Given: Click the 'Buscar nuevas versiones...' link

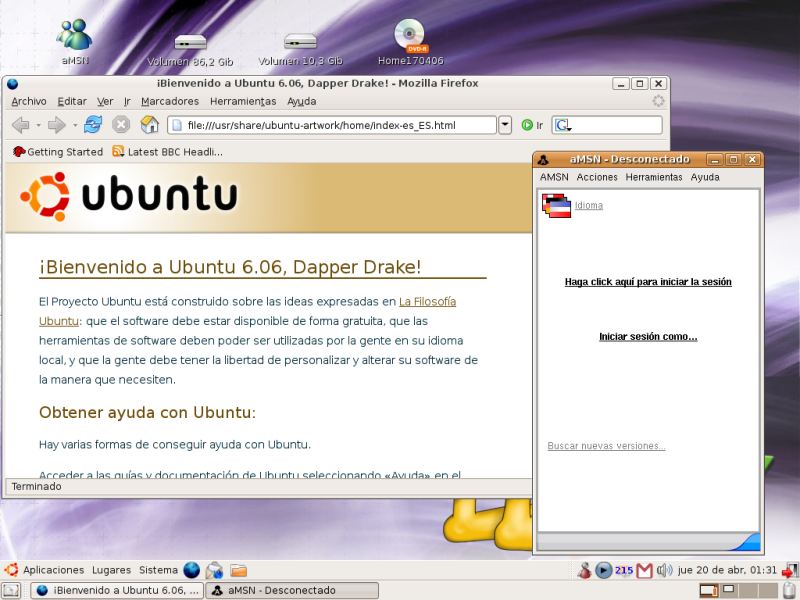Looking at the screenshot, I should [x=606, y=446].
